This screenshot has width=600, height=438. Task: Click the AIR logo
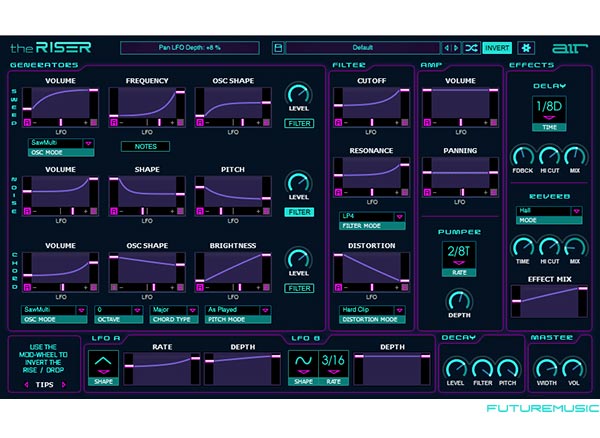(569, 48)
